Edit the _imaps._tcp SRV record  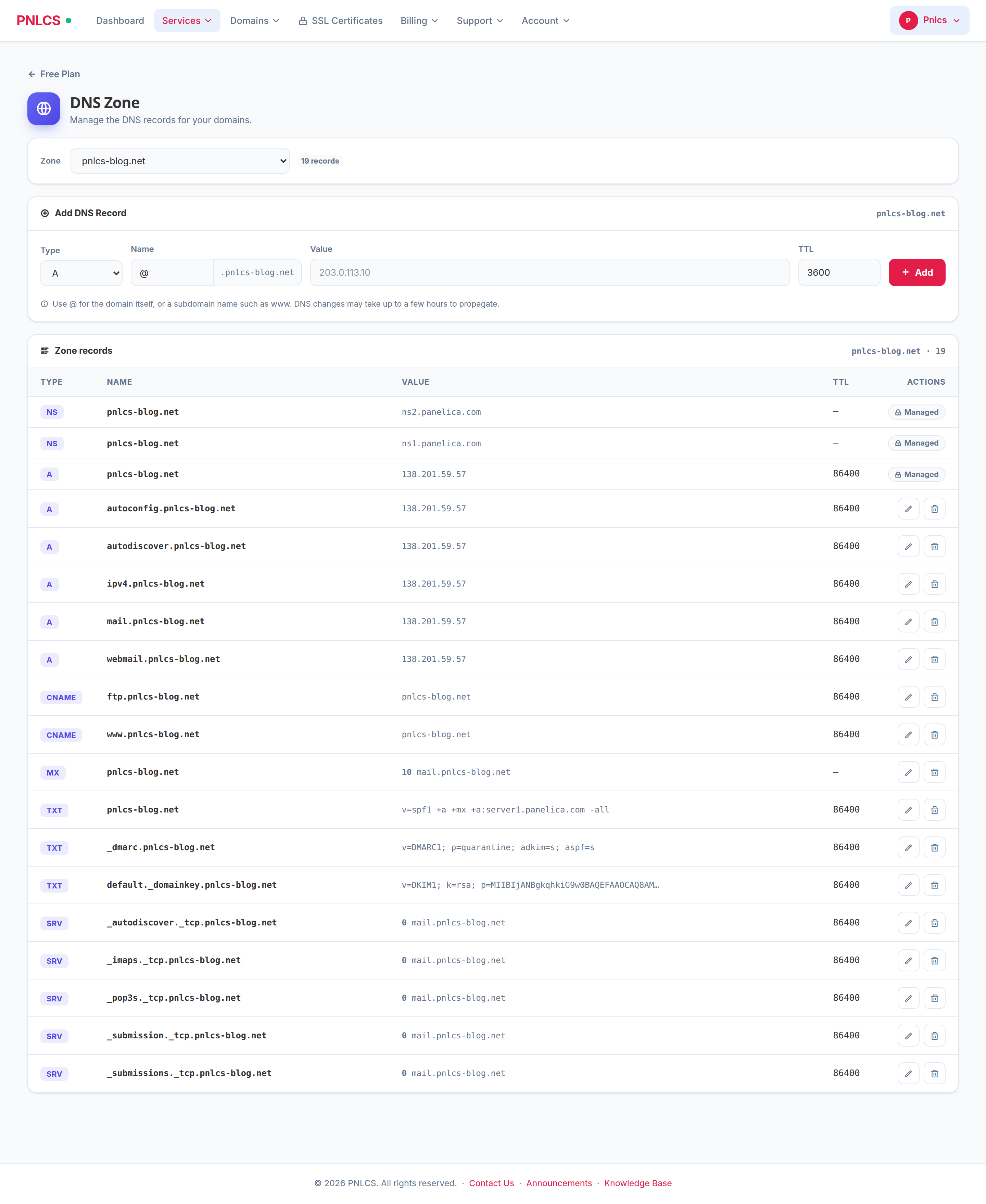(x=908, y=960)
